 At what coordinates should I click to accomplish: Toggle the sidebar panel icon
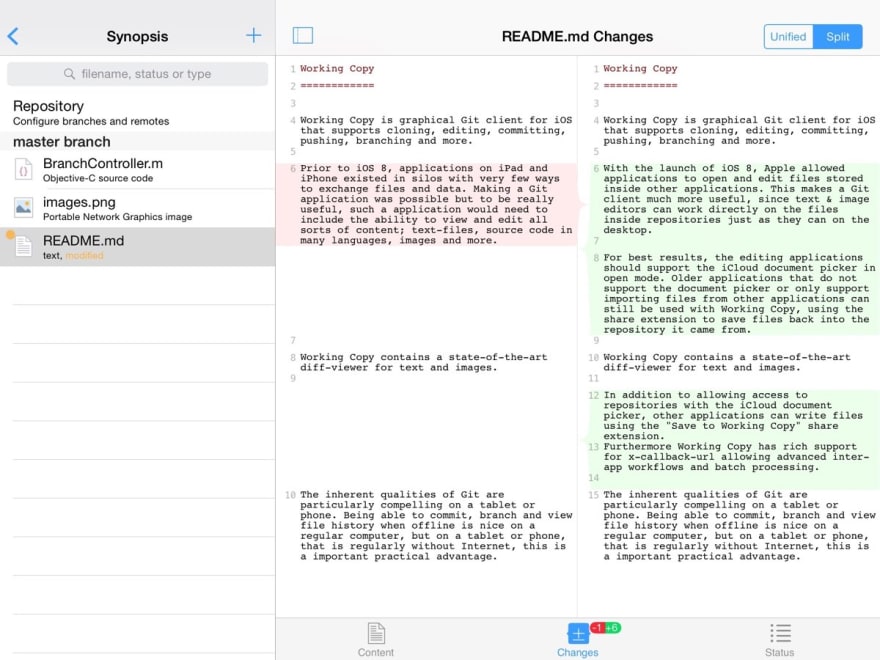tap(302, 35)
